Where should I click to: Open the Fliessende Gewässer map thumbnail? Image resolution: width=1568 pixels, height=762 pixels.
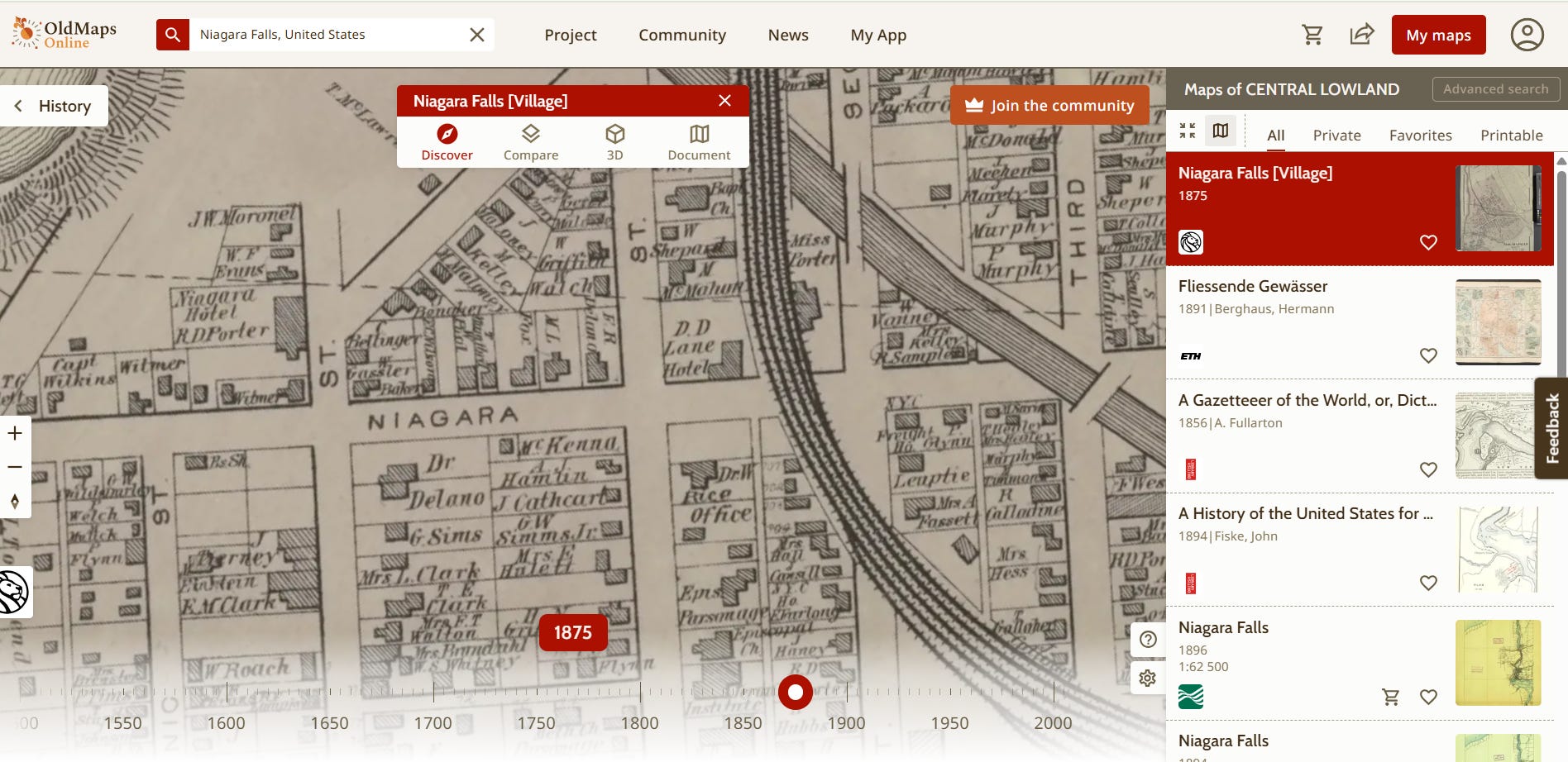point(1498,322)
